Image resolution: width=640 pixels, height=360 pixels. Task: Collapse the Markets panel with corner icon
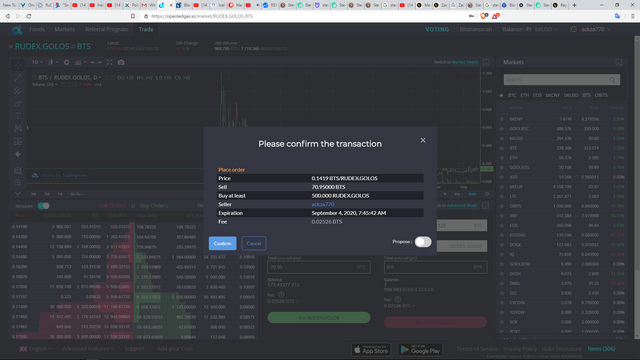[x=619, y=62]
